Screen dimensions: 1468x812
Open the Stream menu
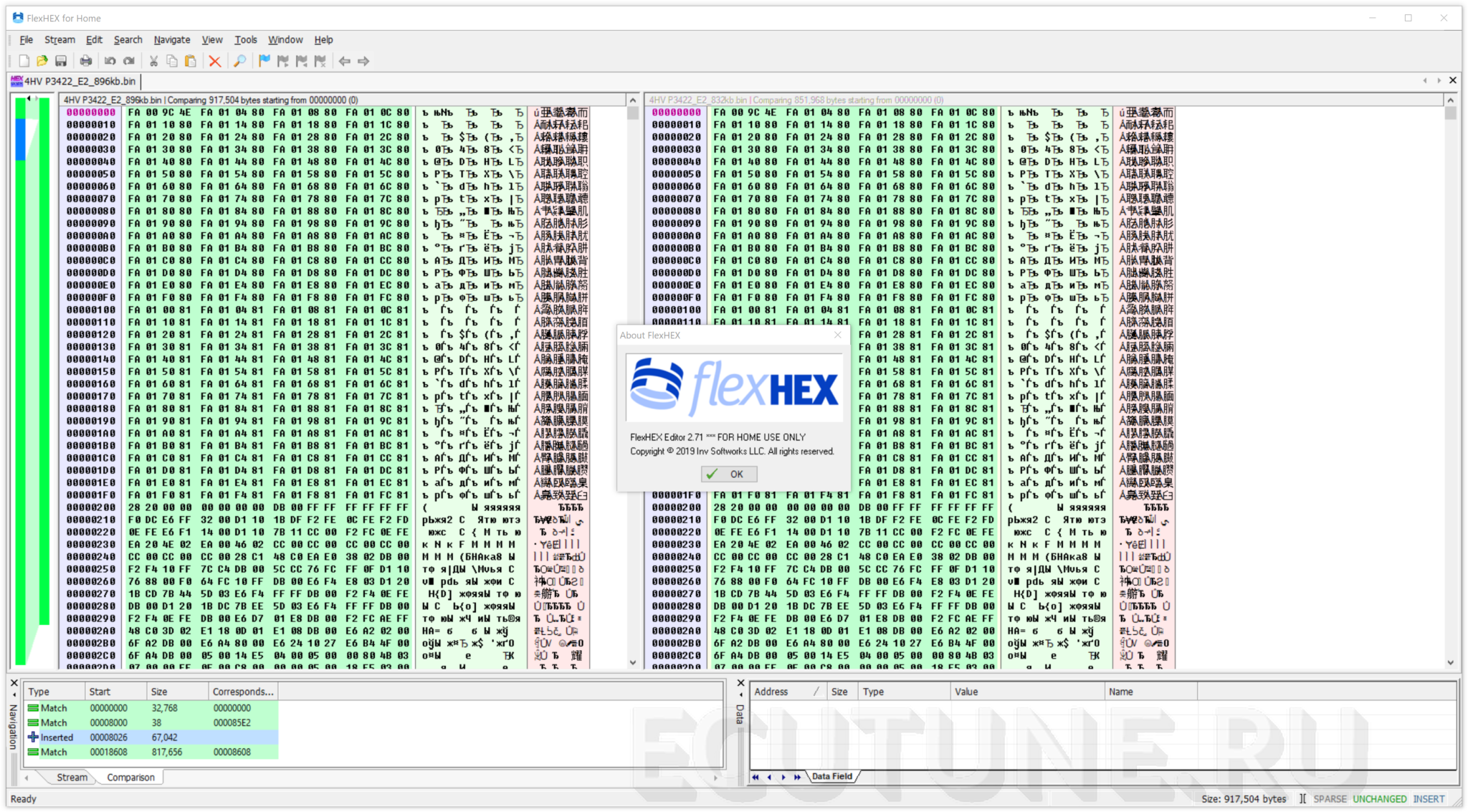coord(59,40)
